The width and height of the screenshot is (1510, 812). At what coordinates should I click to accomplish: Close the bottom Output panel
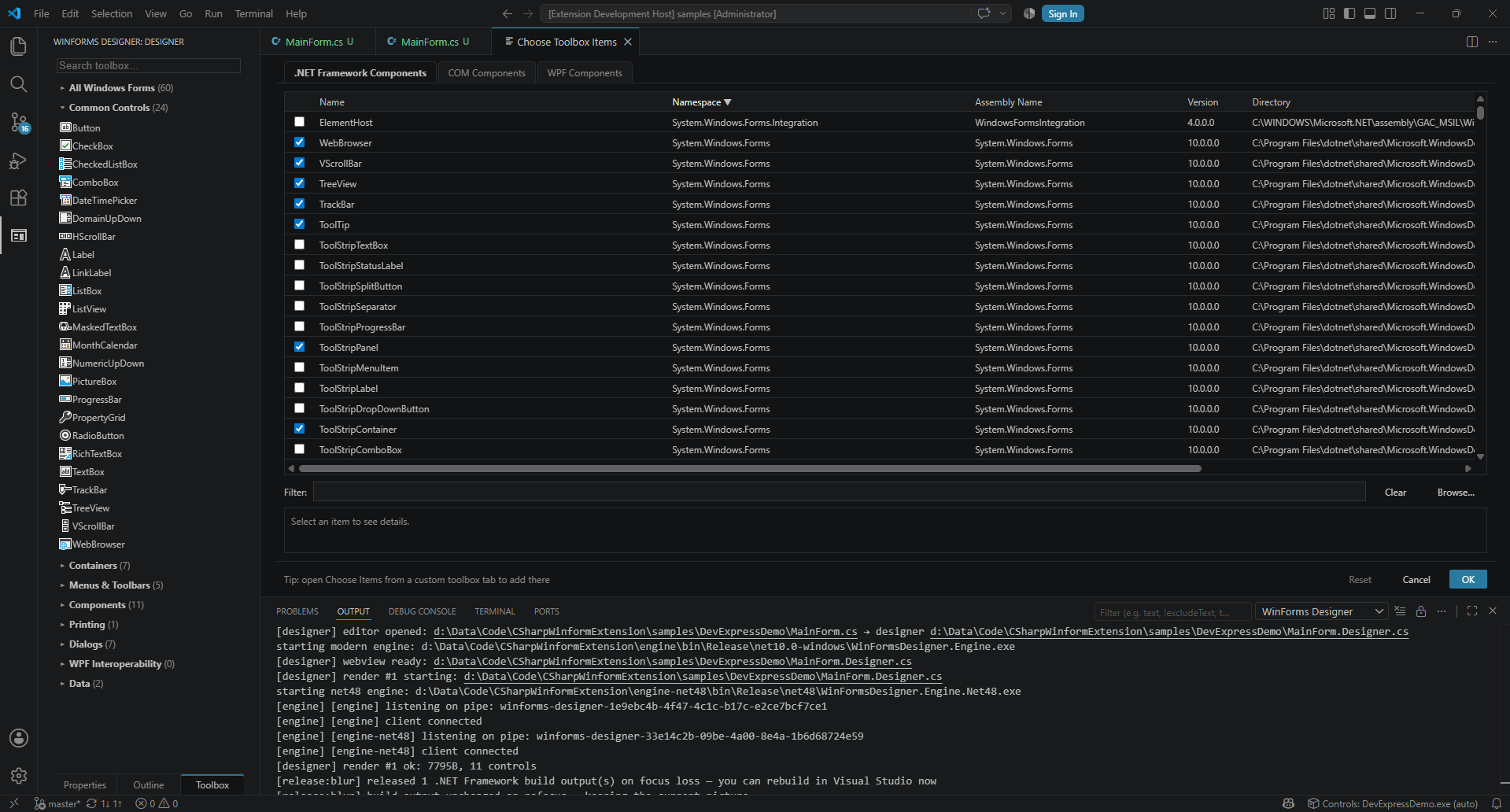[1493, 611]
